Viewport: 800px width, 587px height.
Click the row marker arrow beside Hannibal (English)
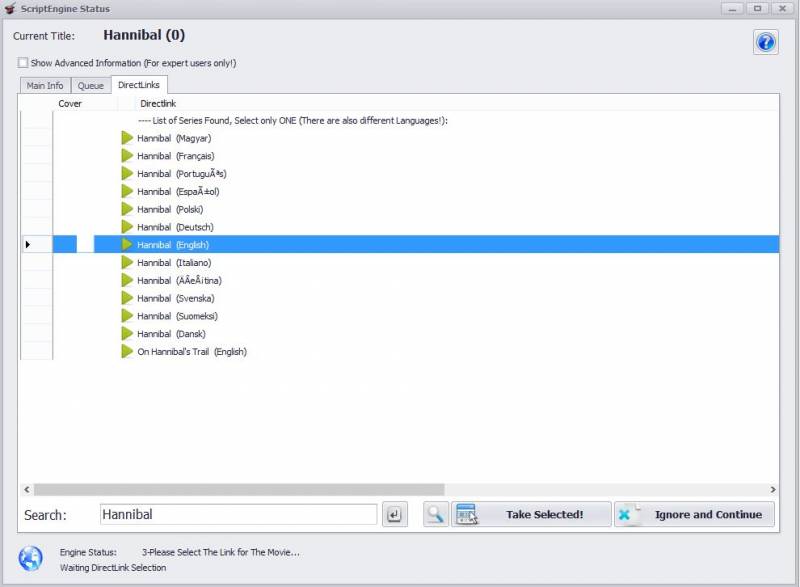(x=28, y=245)
